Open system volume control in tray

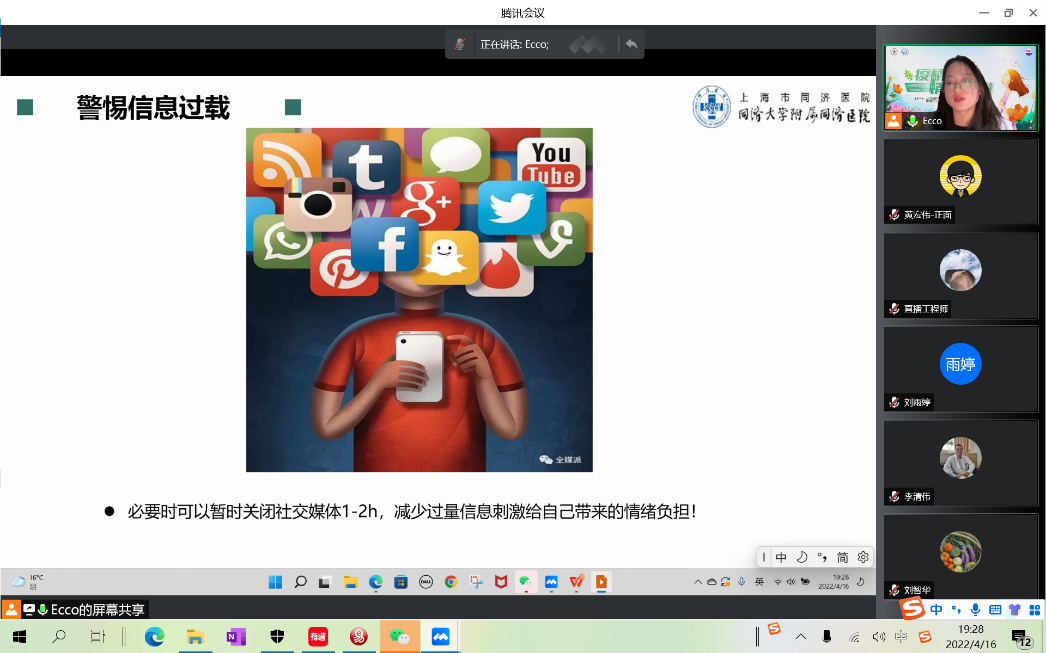pyautogui.click(x=878, y=636)
